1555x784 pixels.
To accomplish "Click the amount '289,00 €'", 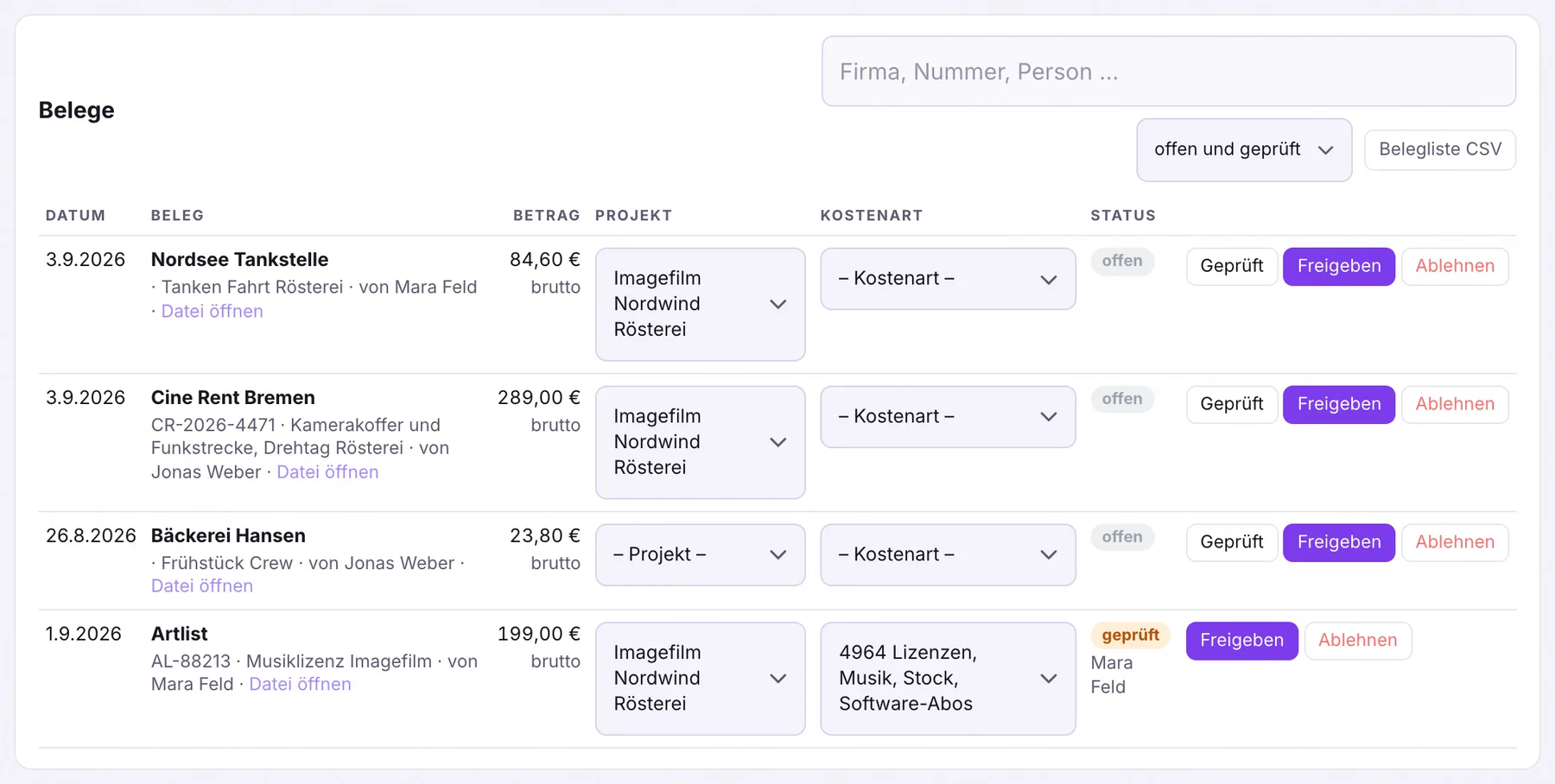I will tap(539, 398).
